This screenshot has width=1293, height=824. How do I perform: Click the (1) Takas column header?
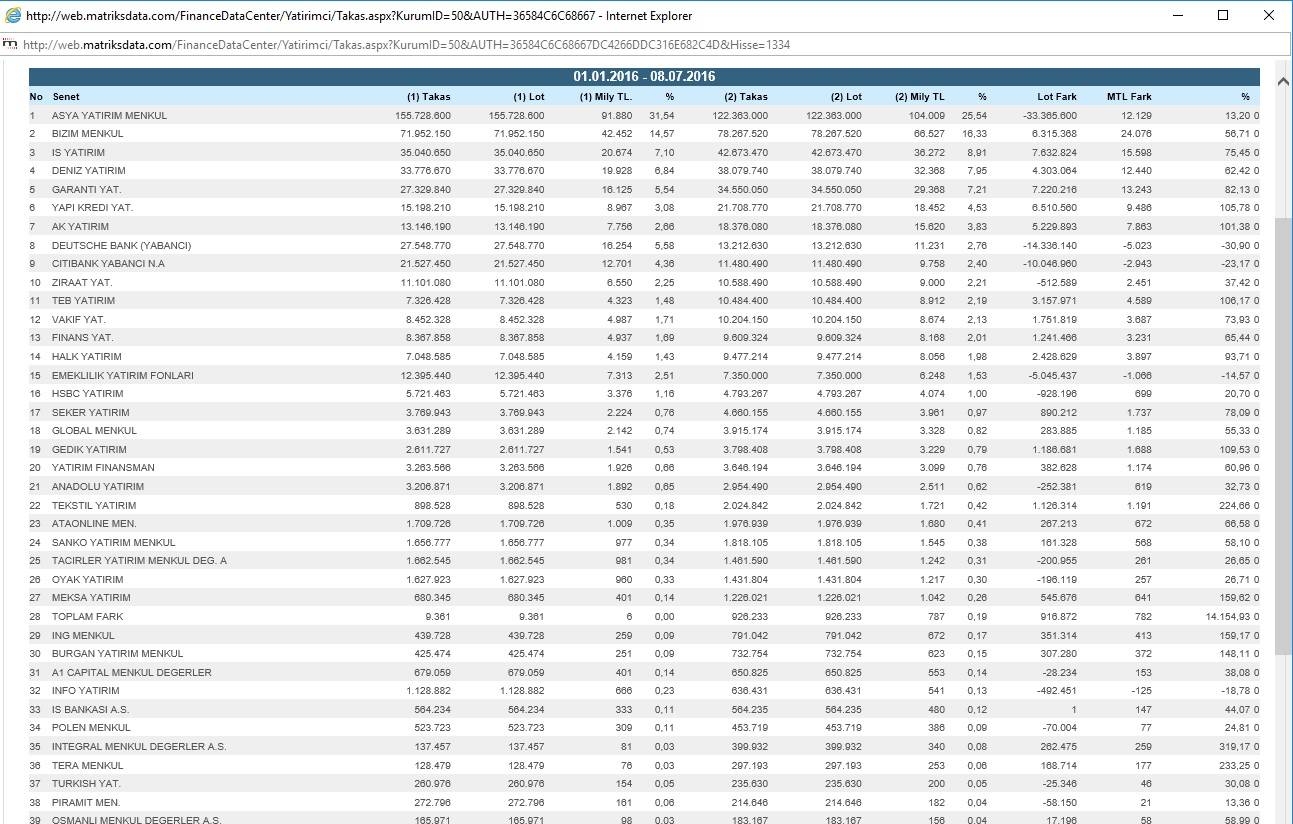click(428, 97)
